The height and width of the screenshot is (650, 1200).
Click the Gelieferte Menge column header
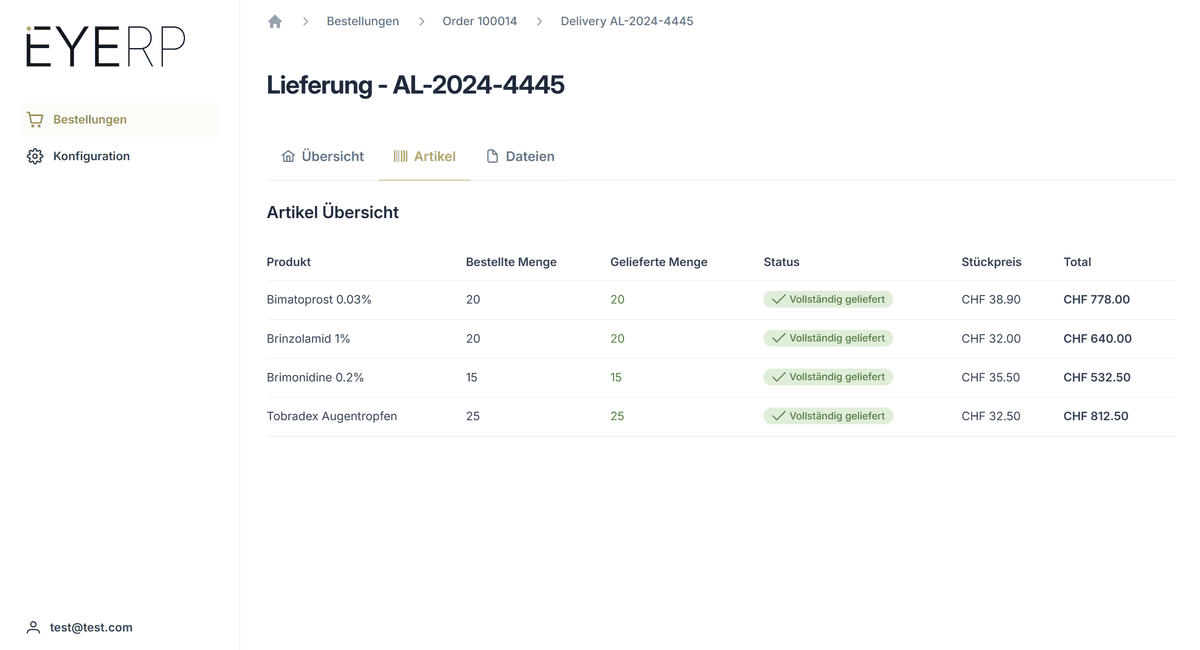coord(658,262)
